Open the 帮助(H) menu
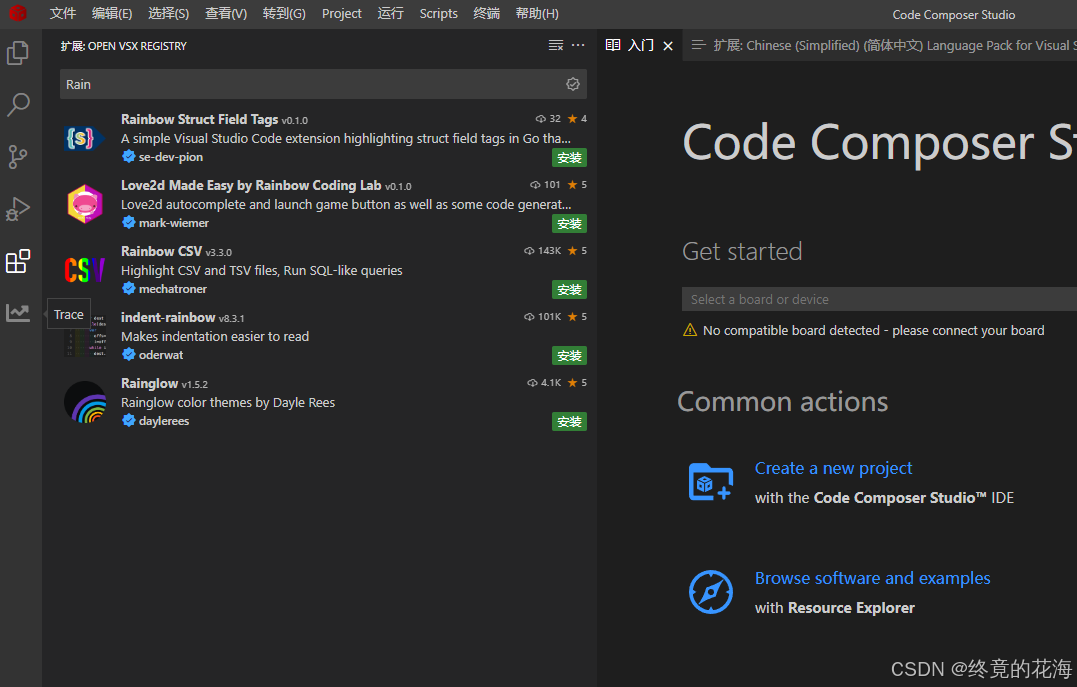Image resolution: width=1077 pixels, height=687 pixels. pos(537,13)
